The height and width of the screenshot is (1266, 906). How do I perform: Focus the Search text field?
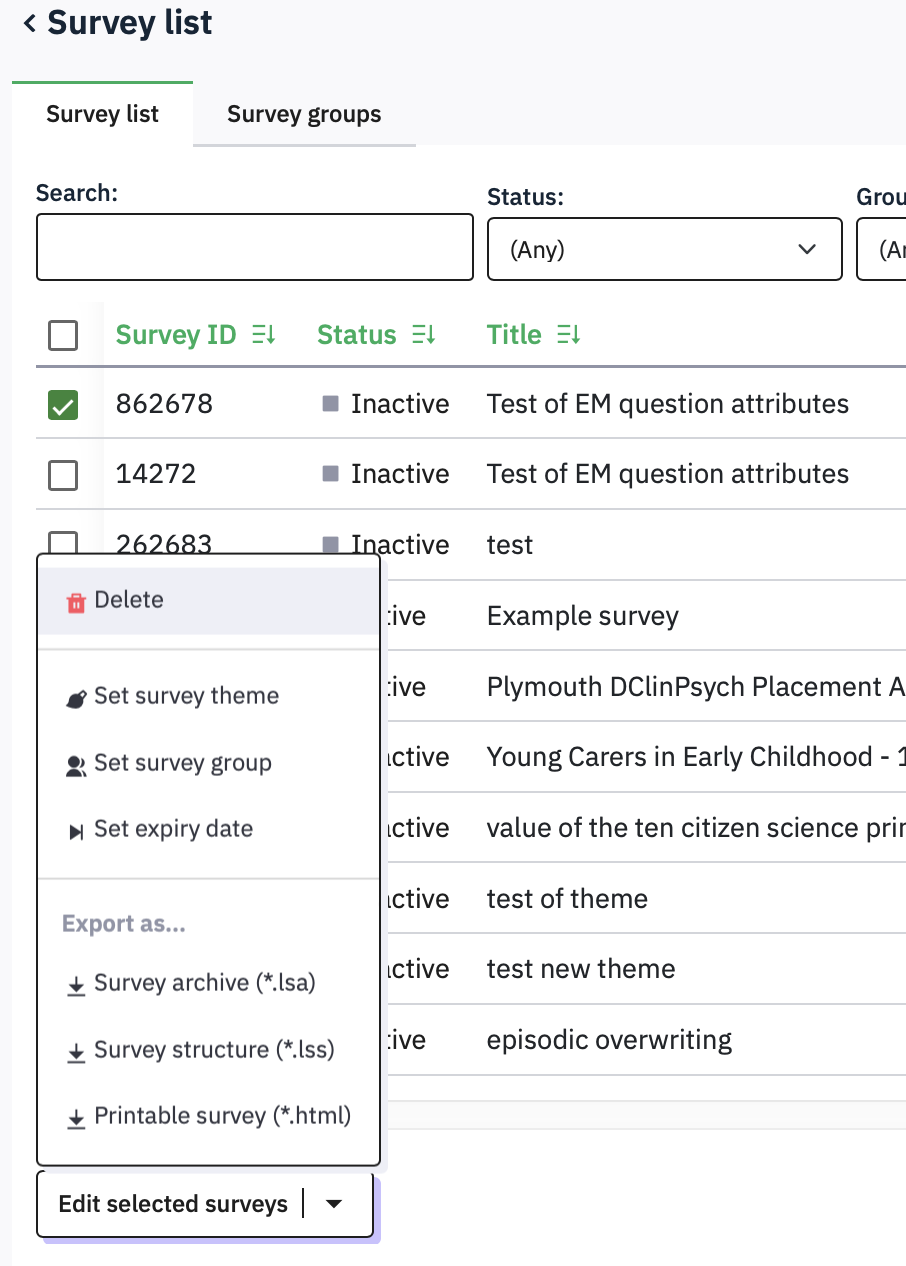pos(254,247)
